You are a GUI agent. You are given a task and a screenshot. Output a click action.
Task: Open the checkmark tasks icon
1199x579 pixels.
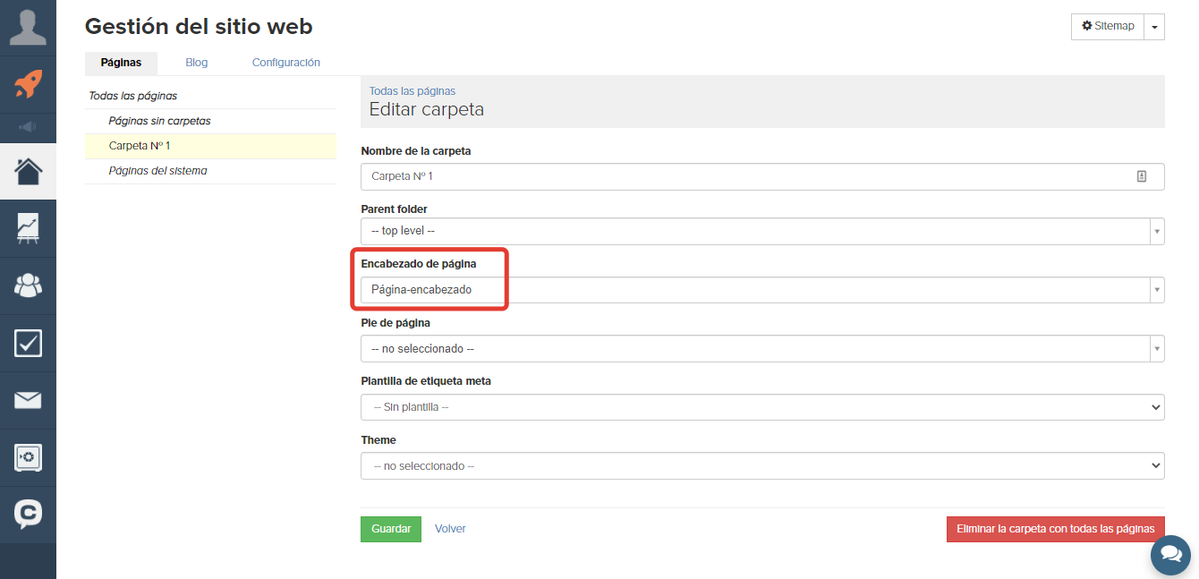(x=28, y=343)
